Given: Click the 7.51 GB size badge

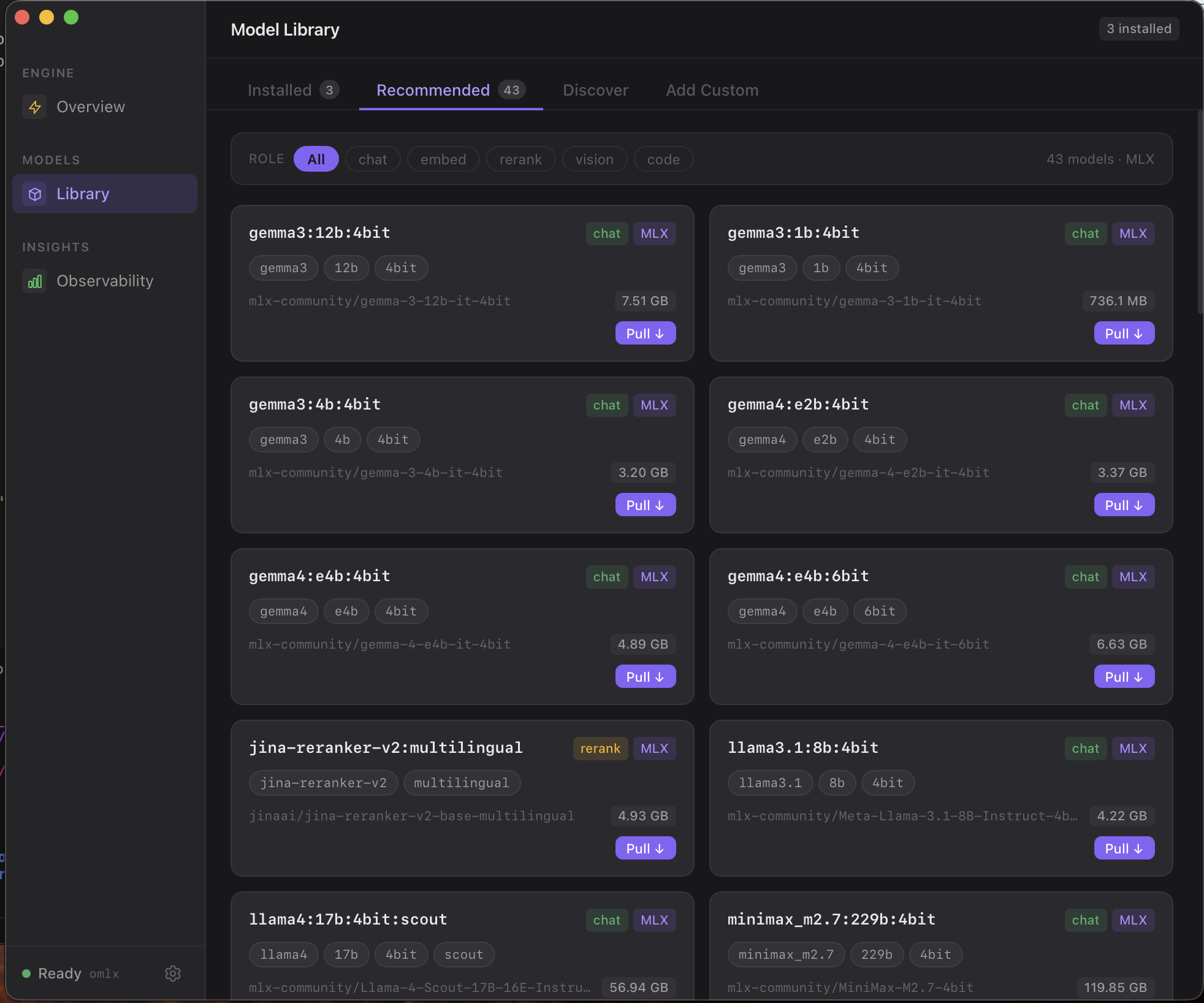Looking at the screenshot, I should 645,301.
